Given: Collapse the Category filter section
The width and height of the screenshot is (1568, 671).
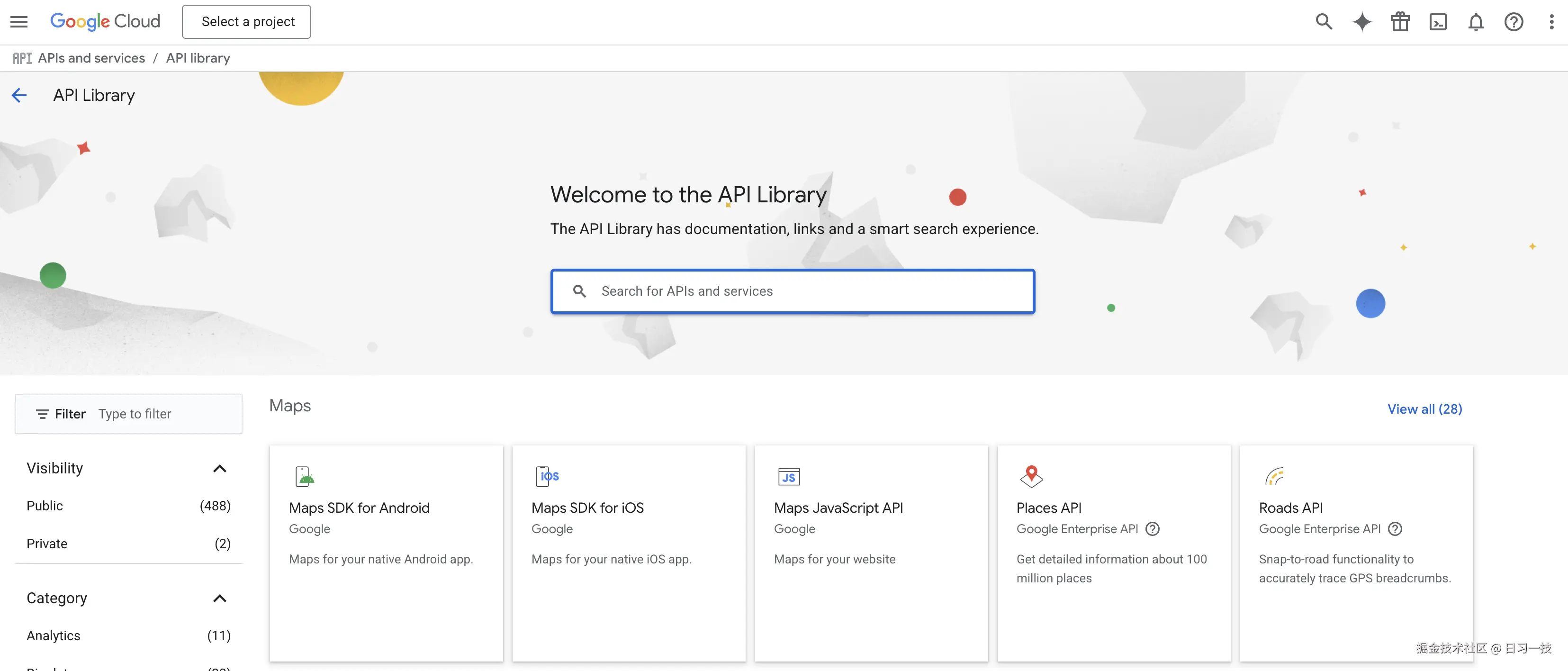Looking at the screenshot, I should pyautogui.click(x=220, y=598).
